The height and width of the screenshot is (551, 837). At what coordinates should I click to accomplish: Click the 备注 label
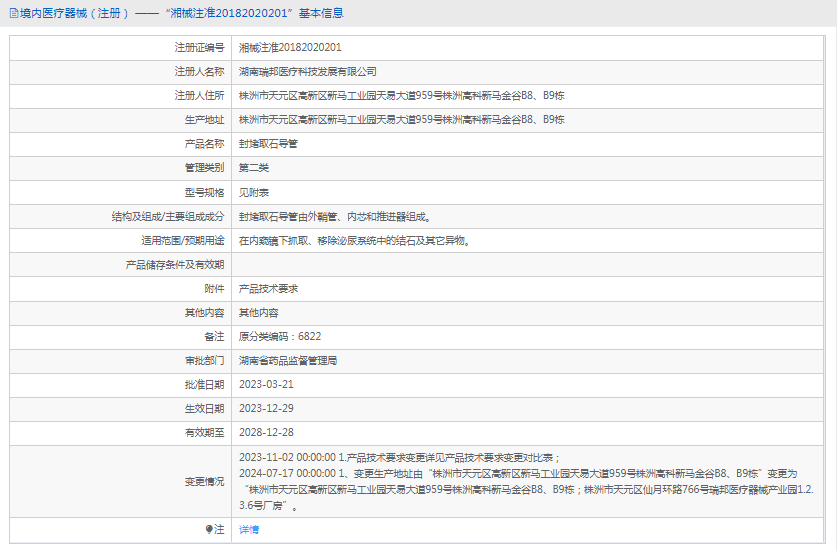[214, 336]
